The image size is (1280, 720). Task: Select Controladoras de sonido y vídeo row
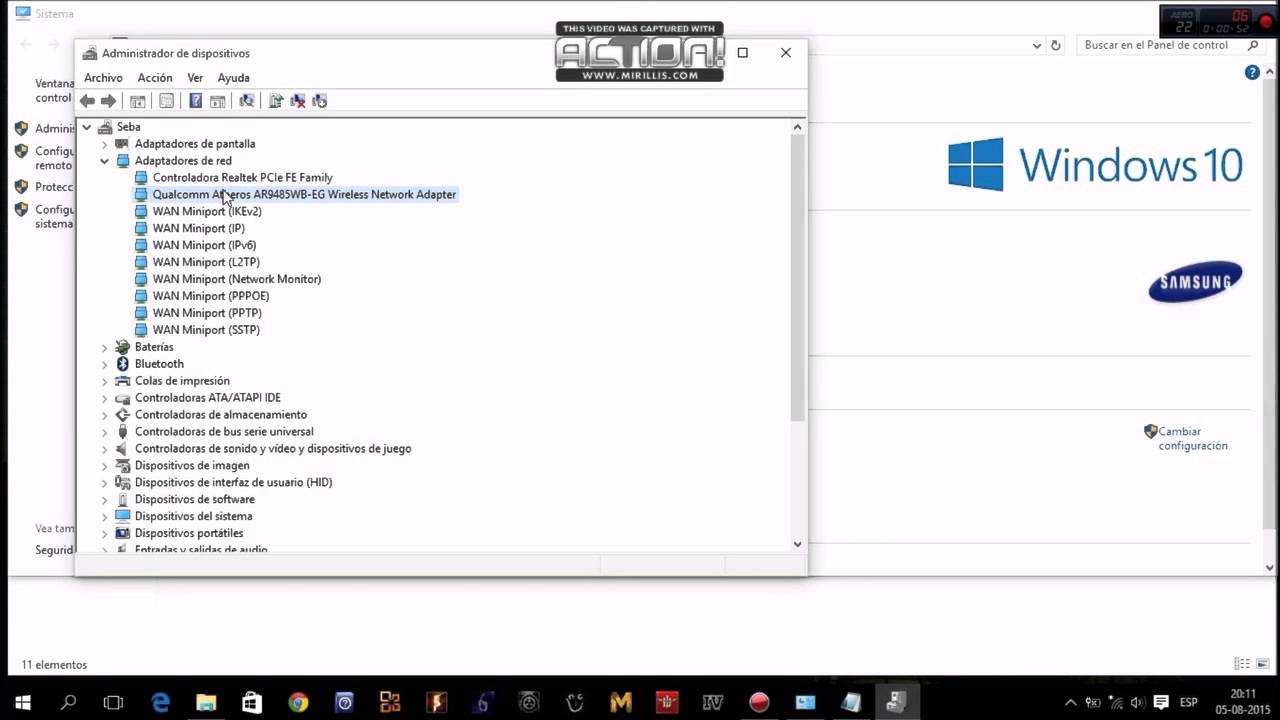pyautogui.click(x=273, y=449)
